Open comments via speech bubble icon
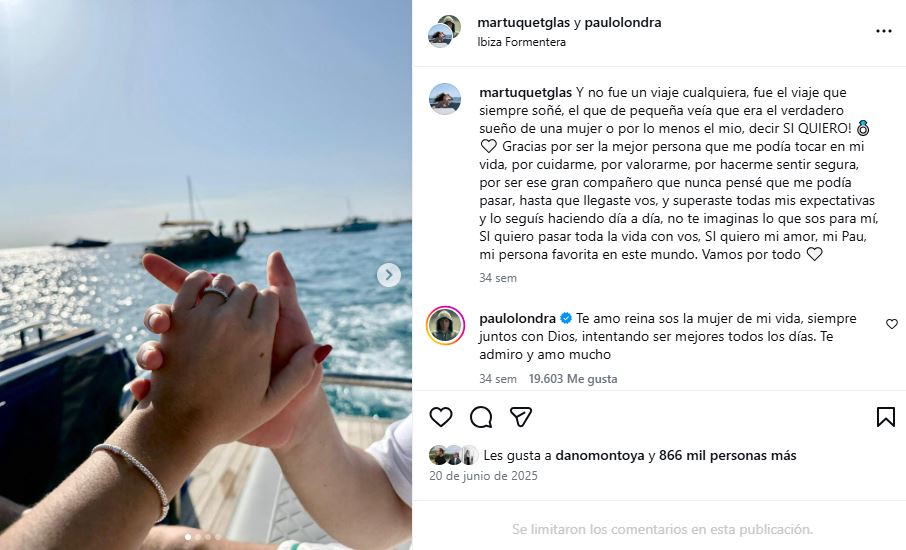 point(481,417)
